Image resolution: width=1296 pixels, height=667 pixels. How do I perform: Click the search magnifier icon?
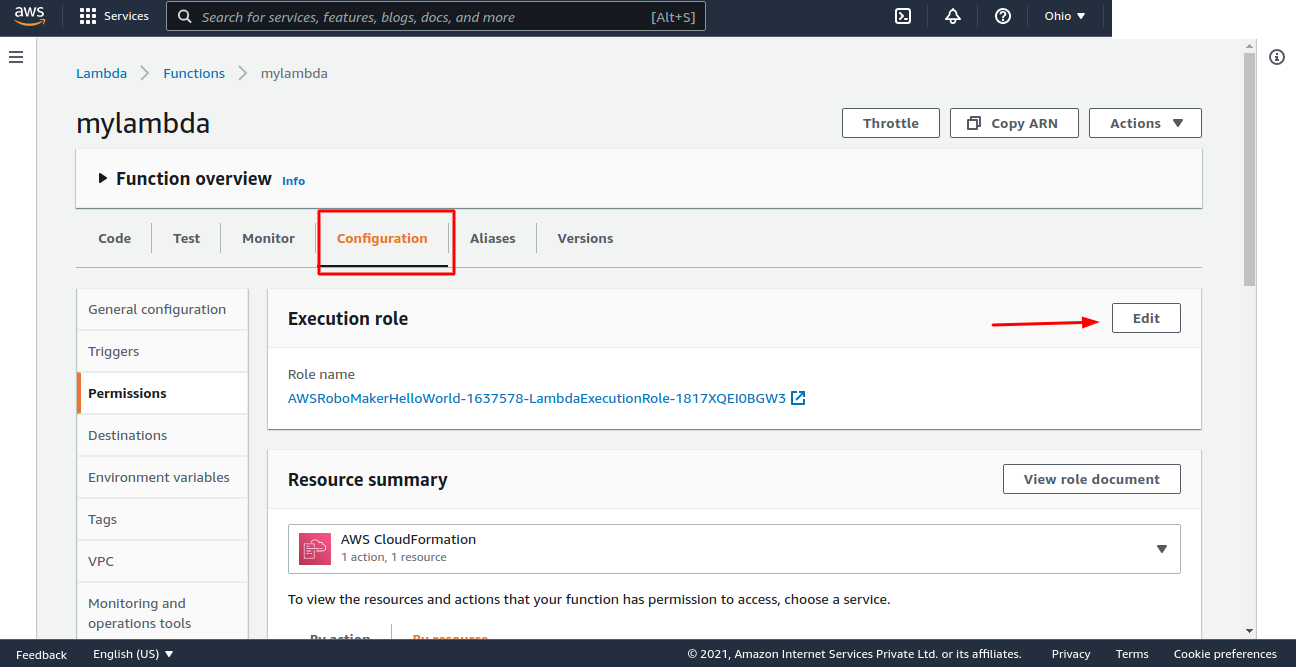click(x=185, y=17)
